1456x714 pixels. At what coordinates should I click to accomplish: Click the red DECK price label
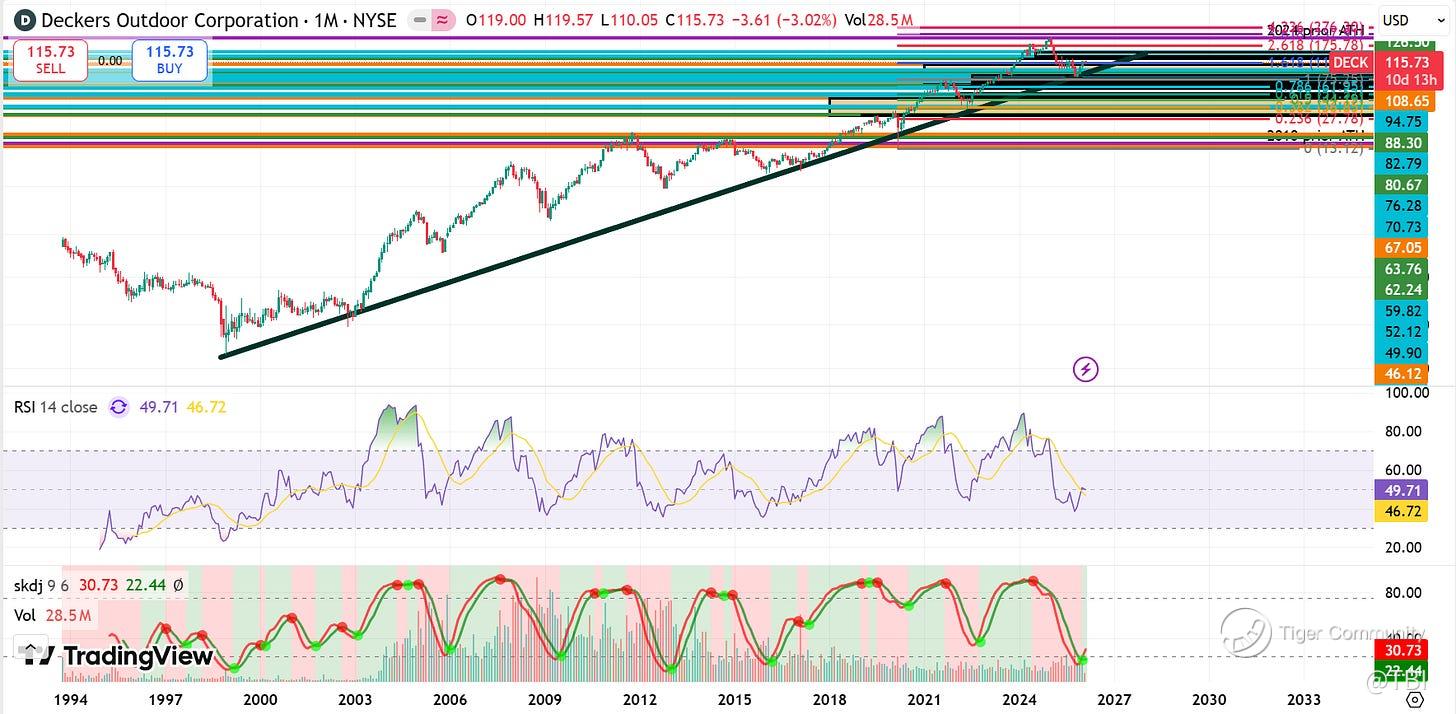[1350, 62]
